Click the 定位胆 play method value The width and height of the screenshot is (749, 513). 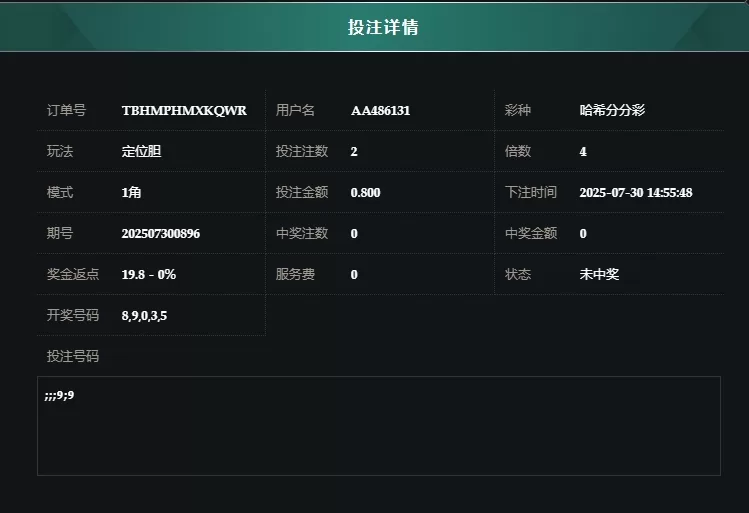(141, 151)
